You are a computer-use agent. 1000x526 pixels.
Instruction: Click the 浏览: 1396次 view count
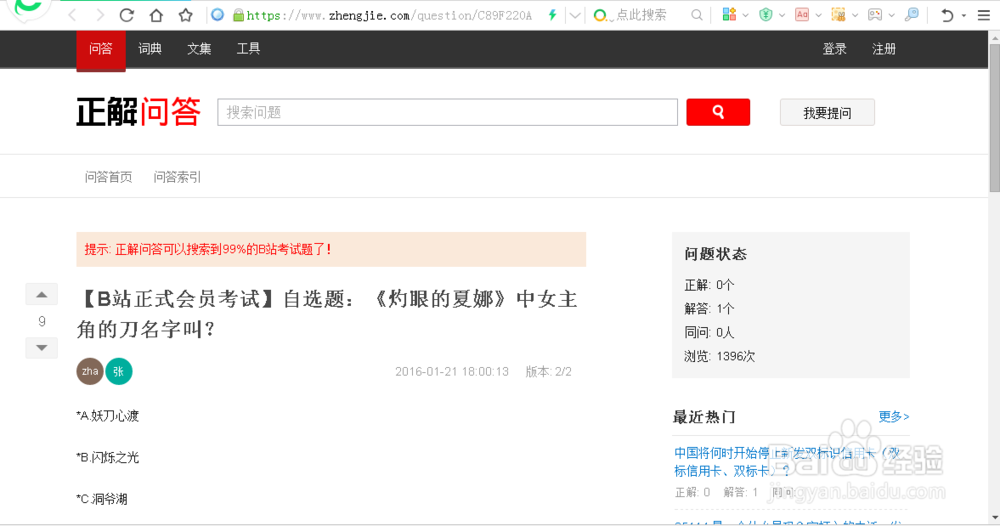[x=719, y=356]
